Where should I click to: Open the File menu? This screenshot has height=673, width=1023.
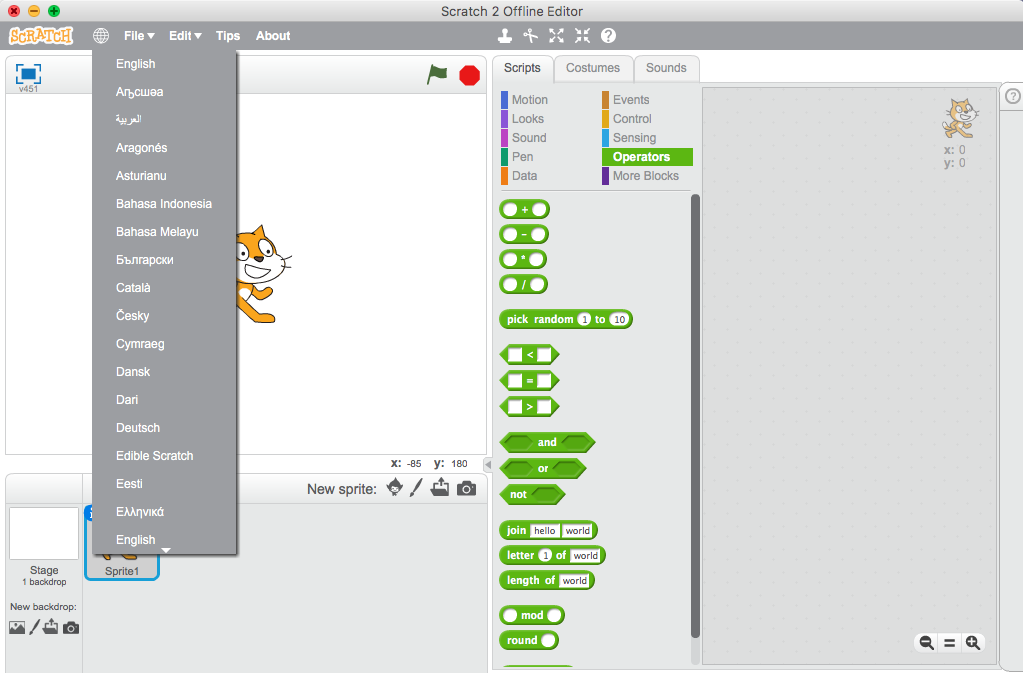pos(139,36)
